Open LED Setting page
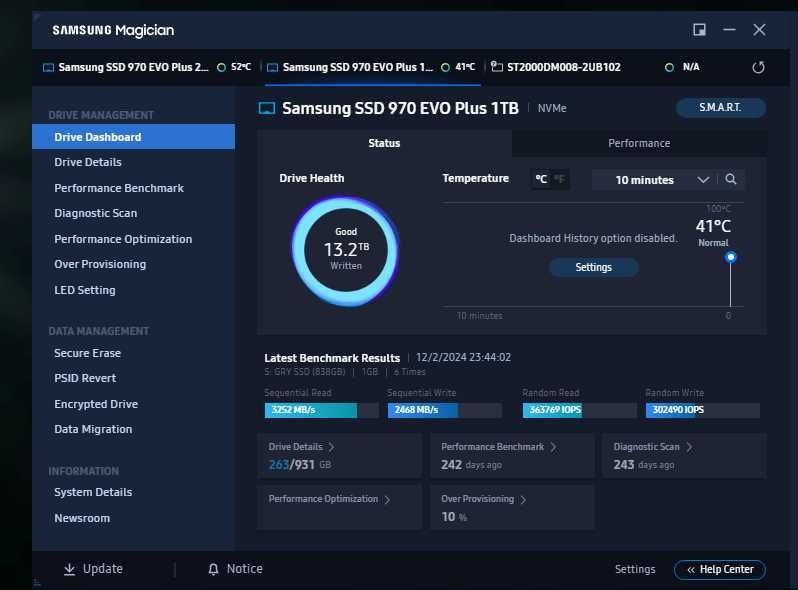798x590 pixels. click(x=133, y=290)
